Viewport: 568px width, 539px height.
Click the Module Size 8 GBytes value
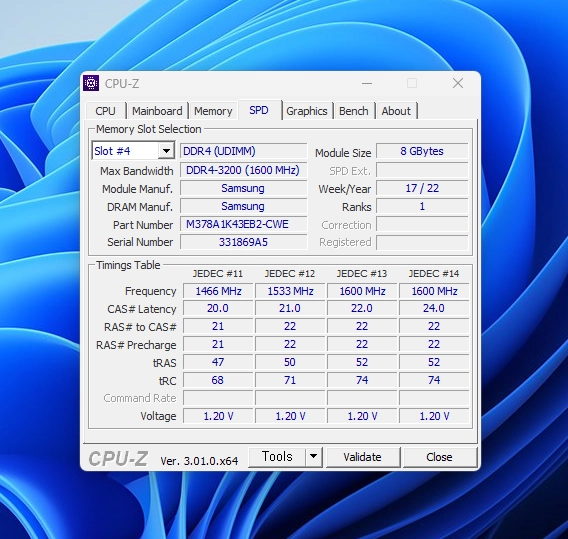[422, 151]
